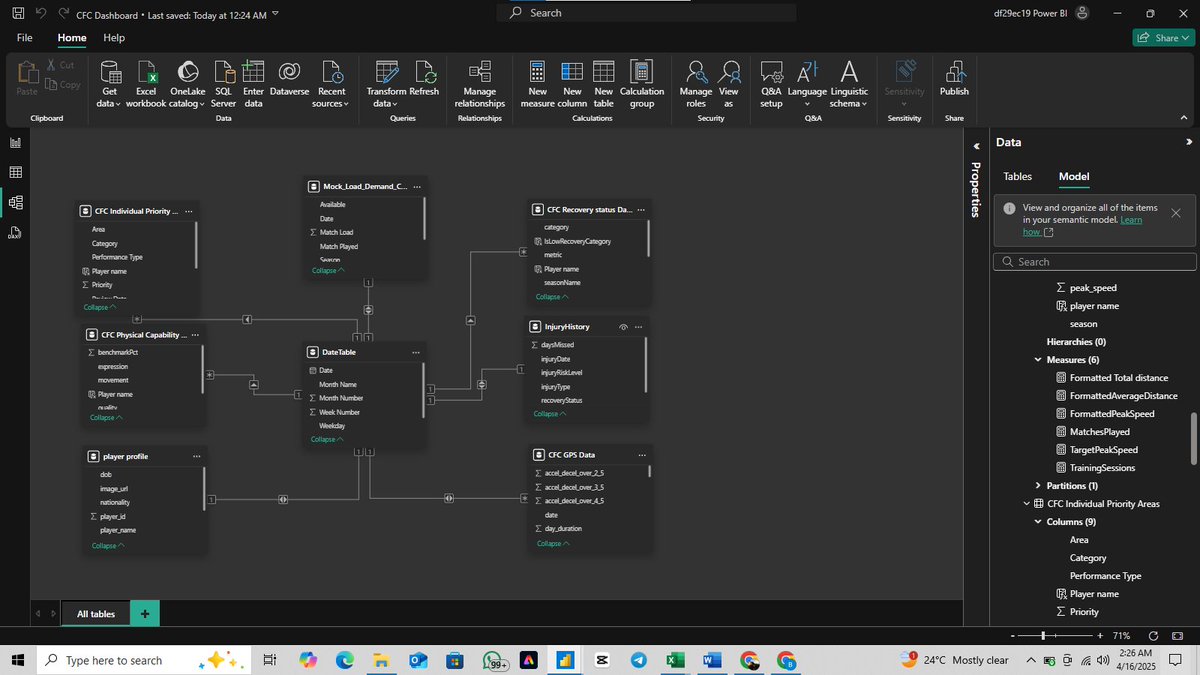Click the Transform data button
The image size is (1200, 675).
(x=386, y=82)
